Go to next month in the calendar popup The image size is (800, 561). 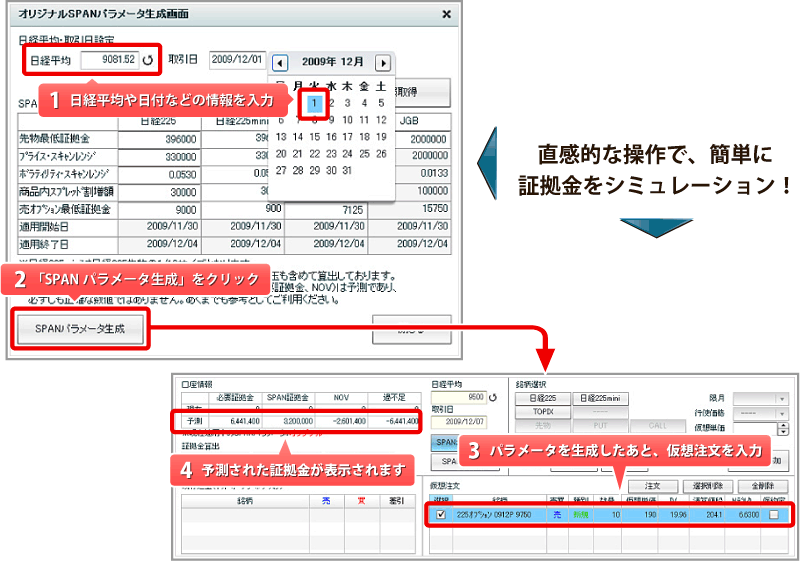point(383,63)
